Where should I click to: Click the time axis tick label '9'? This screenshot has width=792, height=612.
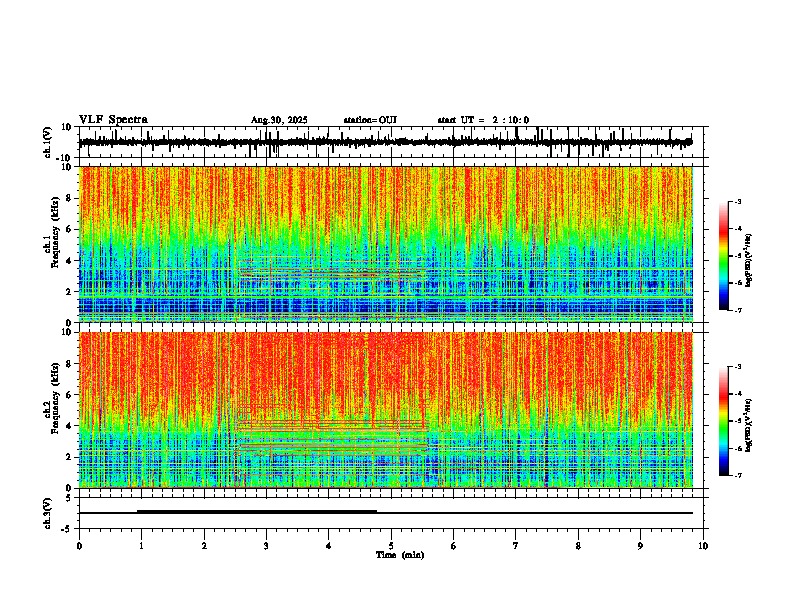click(x=640, y=546)
